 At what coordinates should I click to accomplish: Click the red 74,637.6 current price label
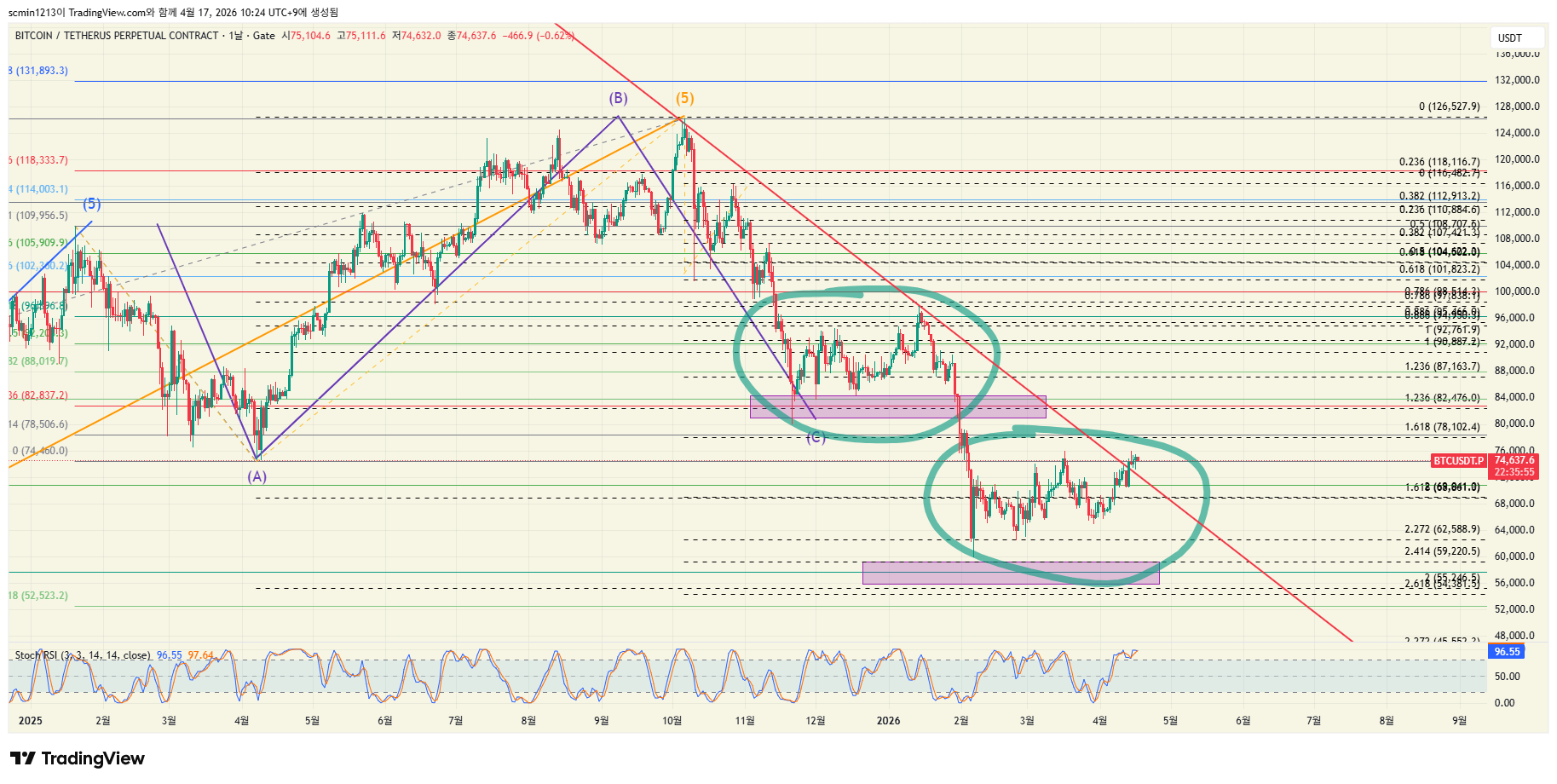tap(1514, 460)
